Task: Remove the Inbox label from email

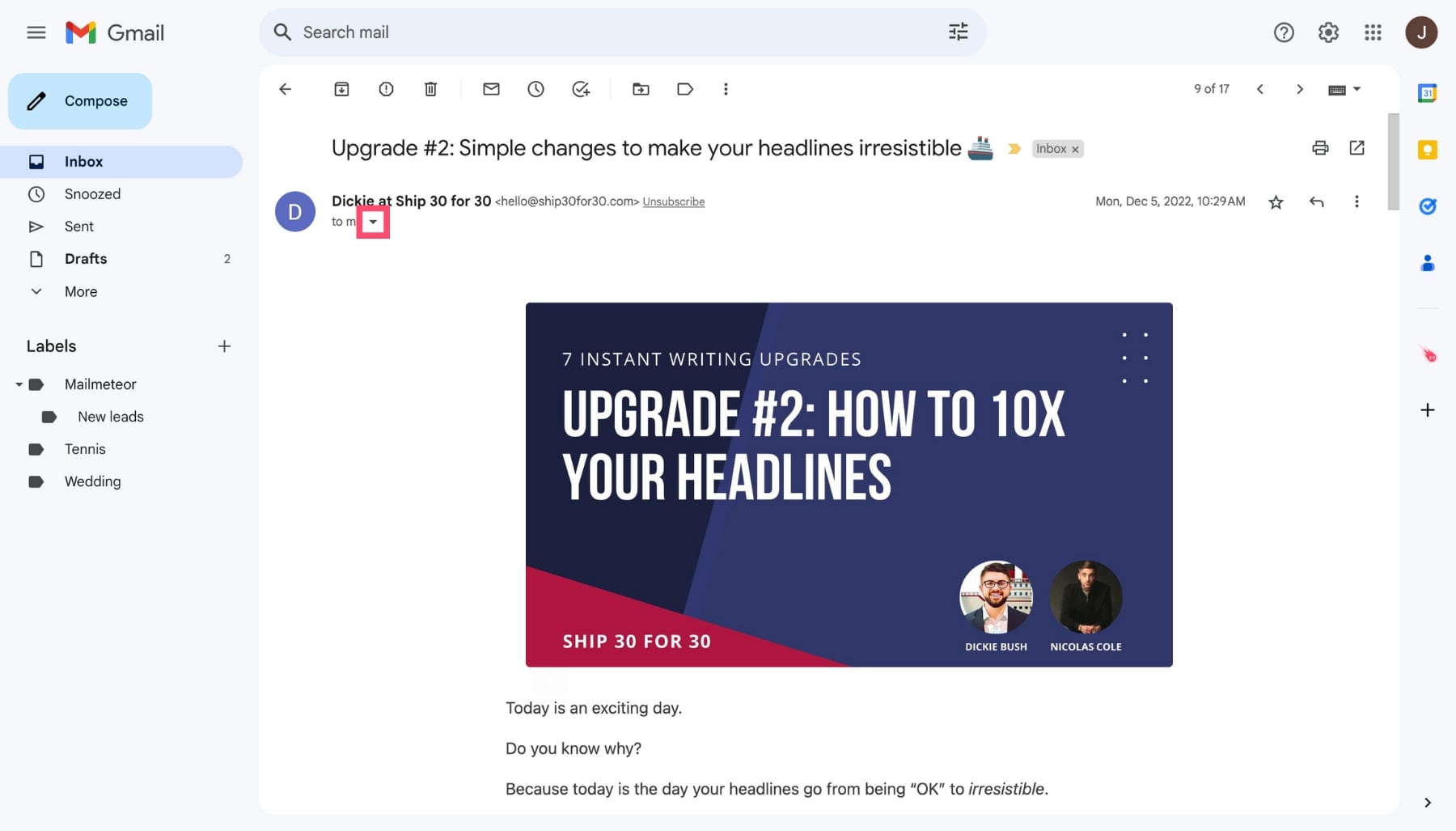Action: coord(1075,150)
